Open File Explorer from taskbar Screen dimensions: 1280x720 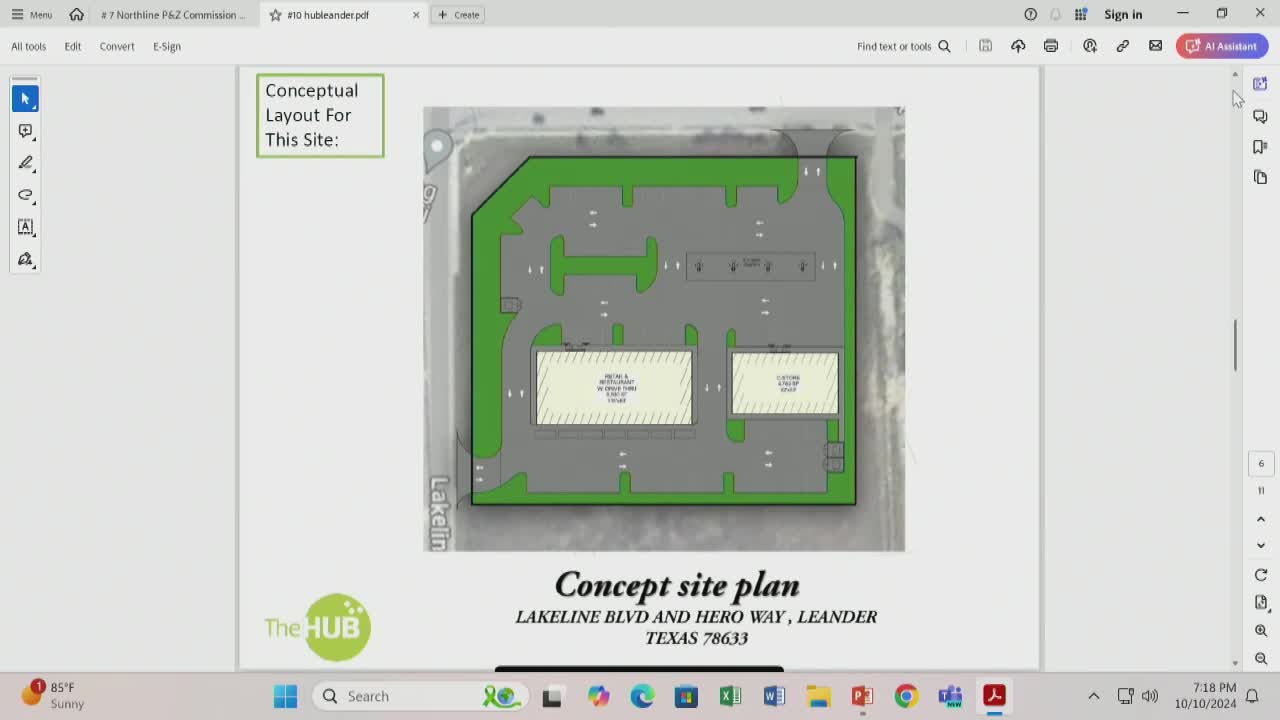click(818, 696)
